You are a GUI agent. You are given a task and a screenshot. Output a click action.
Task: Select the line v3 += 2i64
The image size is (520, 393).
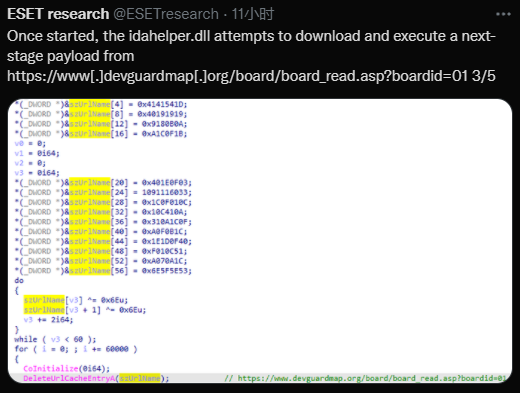click(48, 320)
